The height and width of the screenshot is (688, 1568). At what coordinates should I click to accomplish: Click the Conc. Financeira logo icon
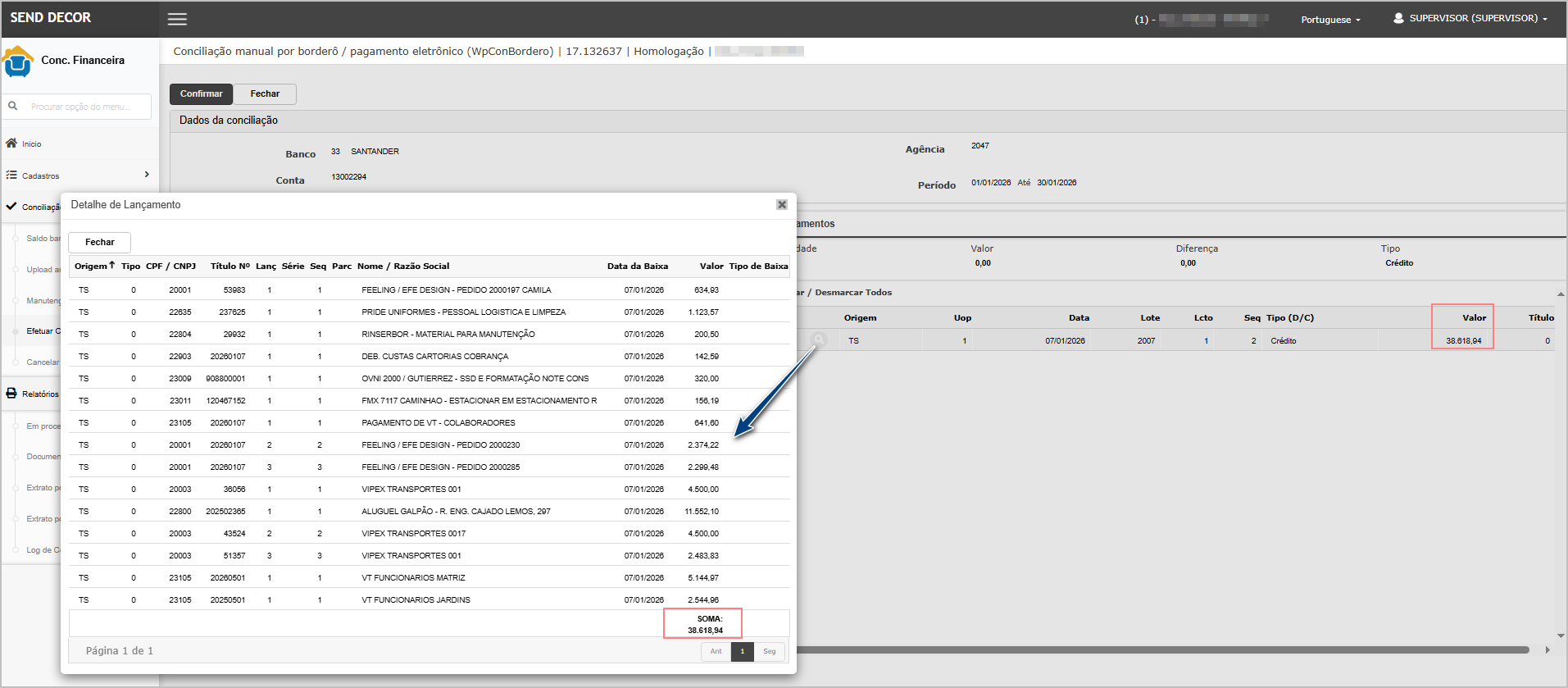pyautogui.click(x=18, y=62)
